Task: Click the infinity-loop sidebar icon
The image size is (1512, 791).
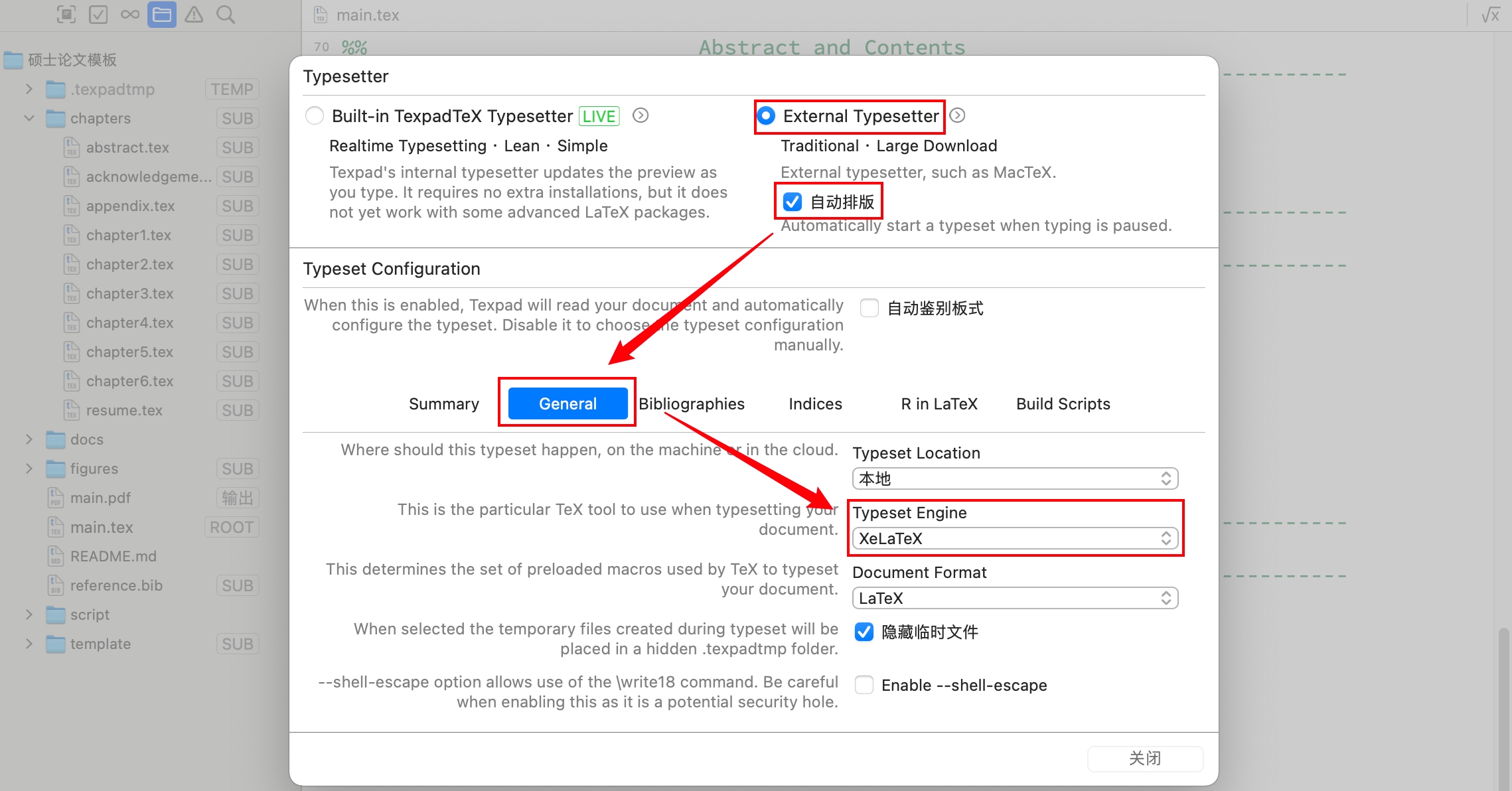Action: coord(130,15)
